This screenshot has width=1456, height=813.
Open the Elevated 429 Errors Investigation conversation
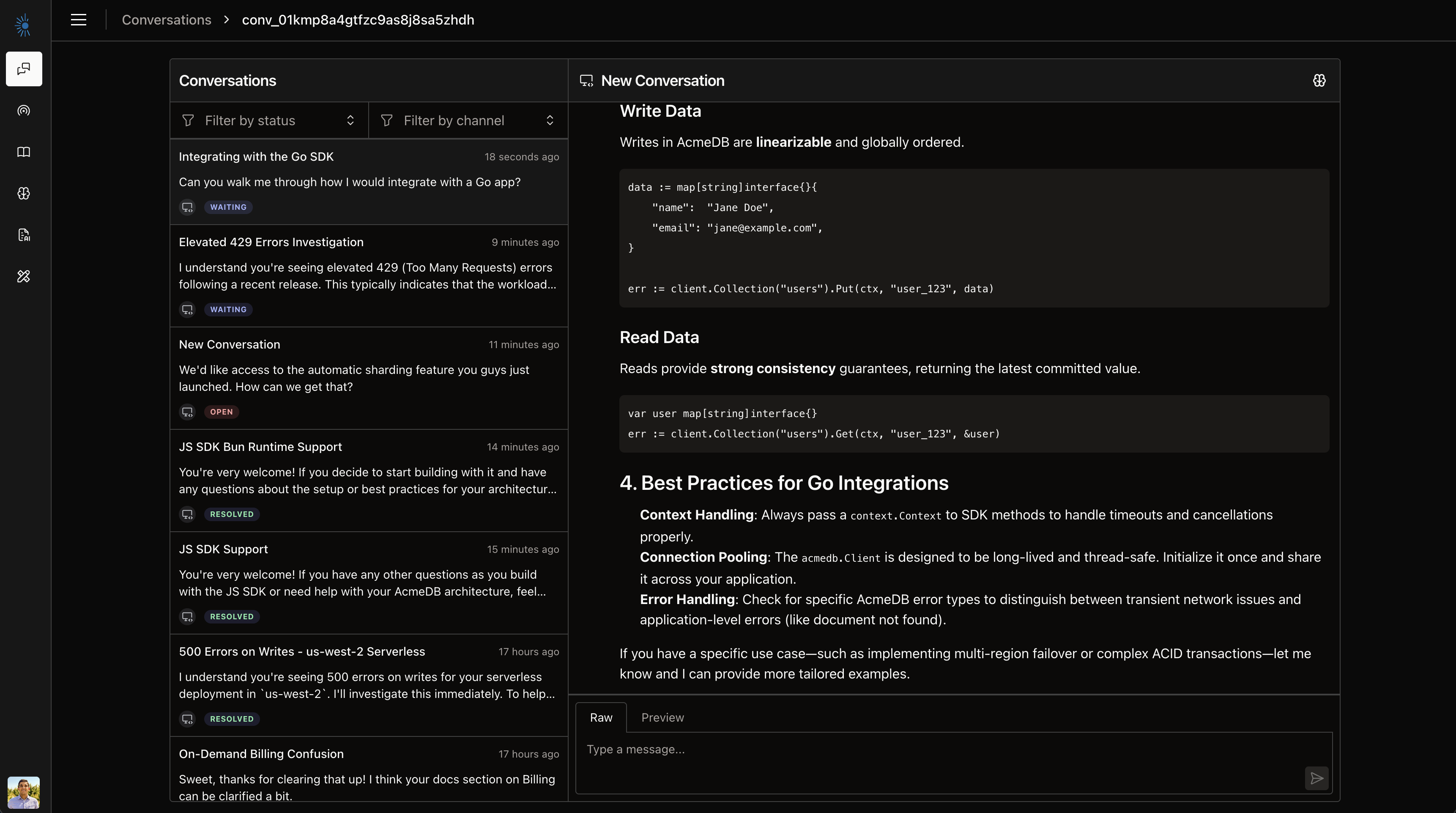pyautogui.click(x=367, y=275)
